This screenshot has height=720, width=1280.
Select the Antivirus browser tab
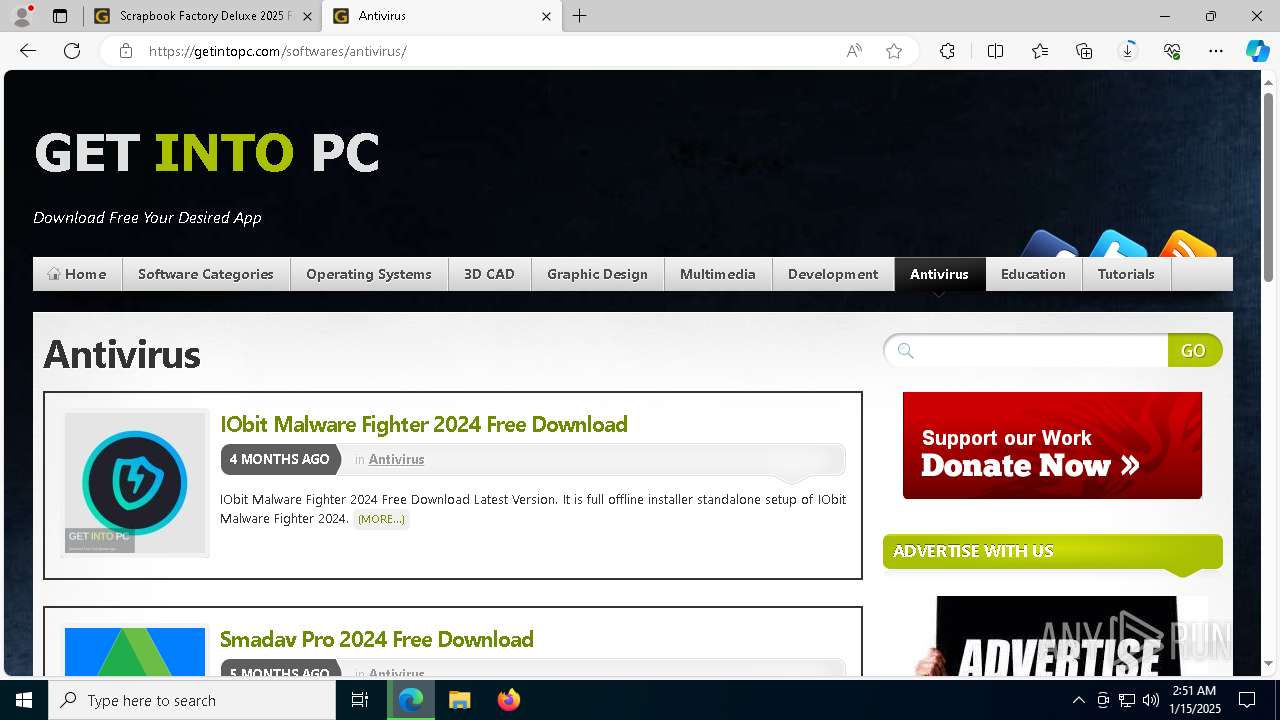click(x=442, y=16)
